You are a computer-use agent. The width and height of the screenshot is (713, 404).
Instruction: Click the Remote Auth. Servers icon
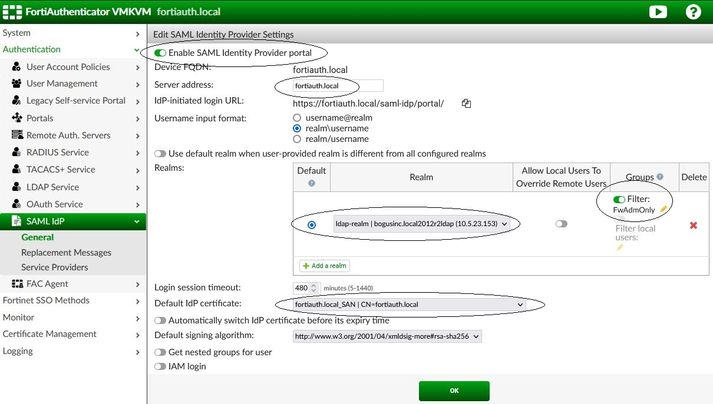tap(17, 135)
